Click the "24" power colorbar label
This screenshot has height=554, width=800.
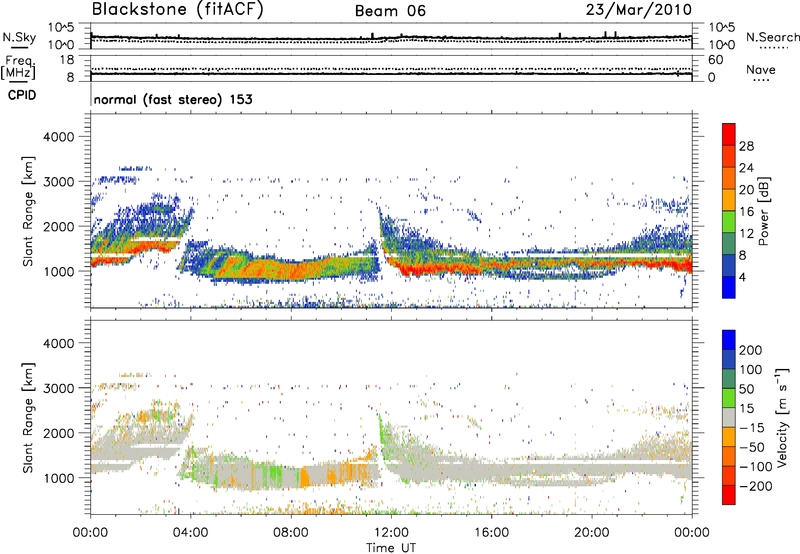746,168
